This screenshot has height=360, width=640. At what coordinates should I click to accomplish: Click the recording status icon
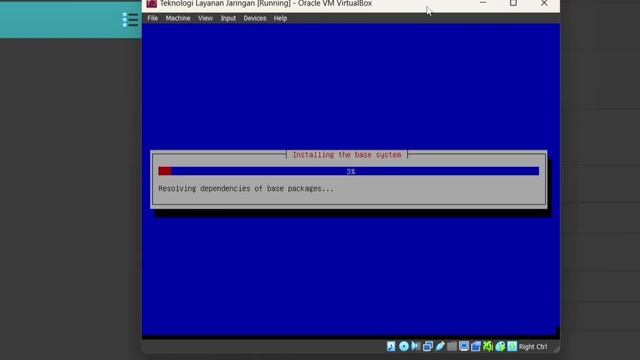click(476, 347)
